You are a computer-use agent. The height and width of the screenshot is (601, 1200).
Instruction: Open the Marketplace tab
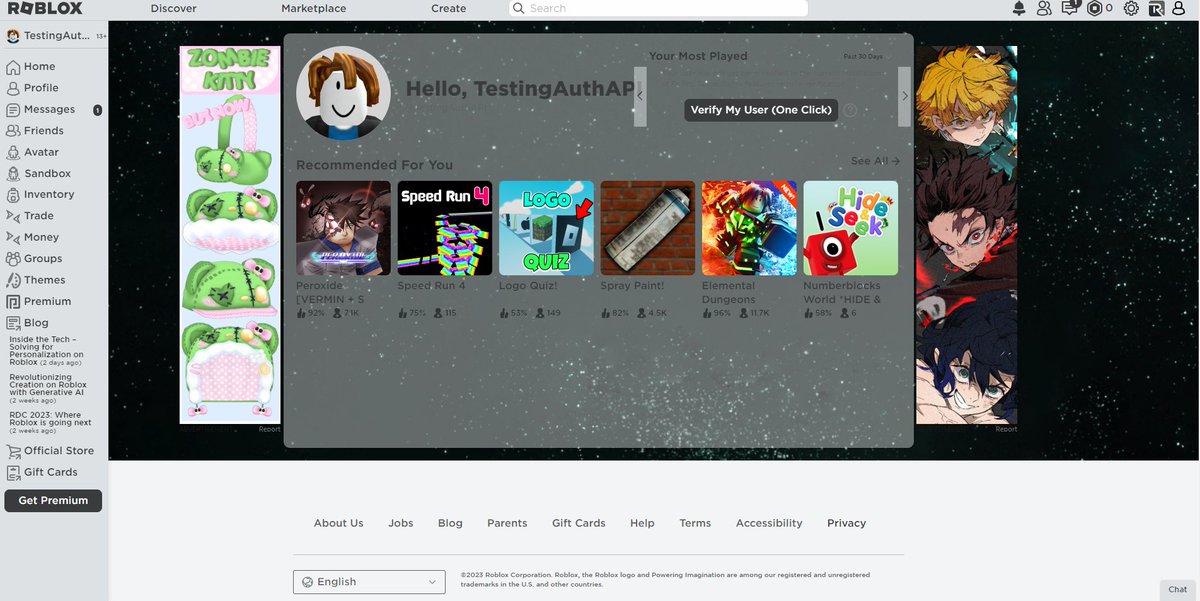click(x=314, y=9)
